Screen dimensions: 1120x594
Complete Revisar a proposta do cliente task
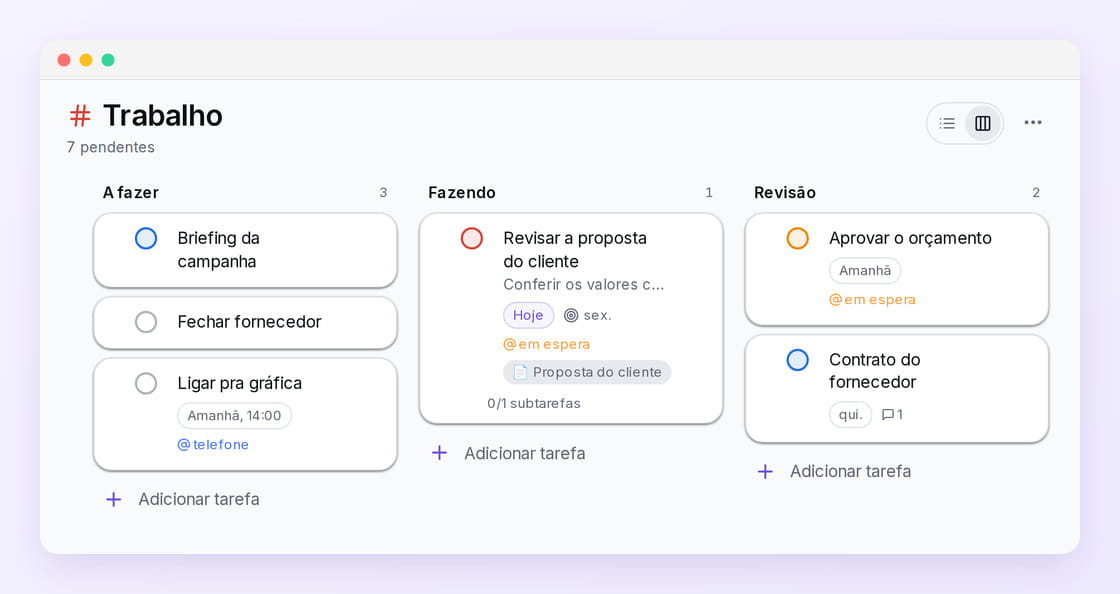coord(471,238)
